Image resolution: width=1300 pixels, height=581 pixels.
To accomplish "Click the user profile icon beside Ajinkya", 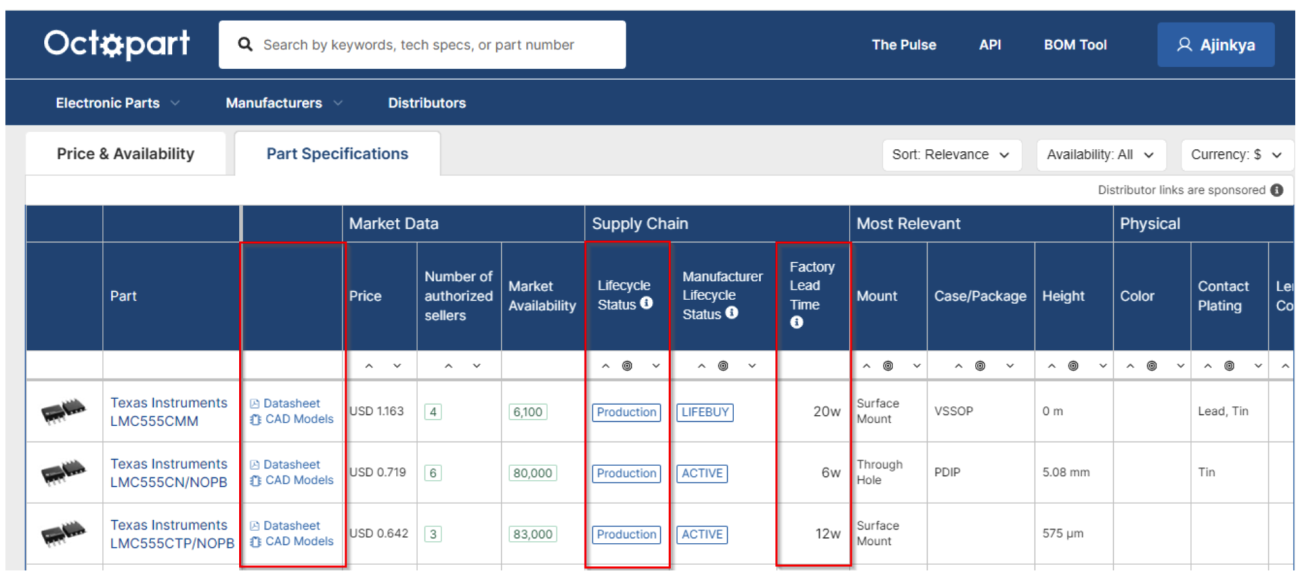I will point(1185,44).
